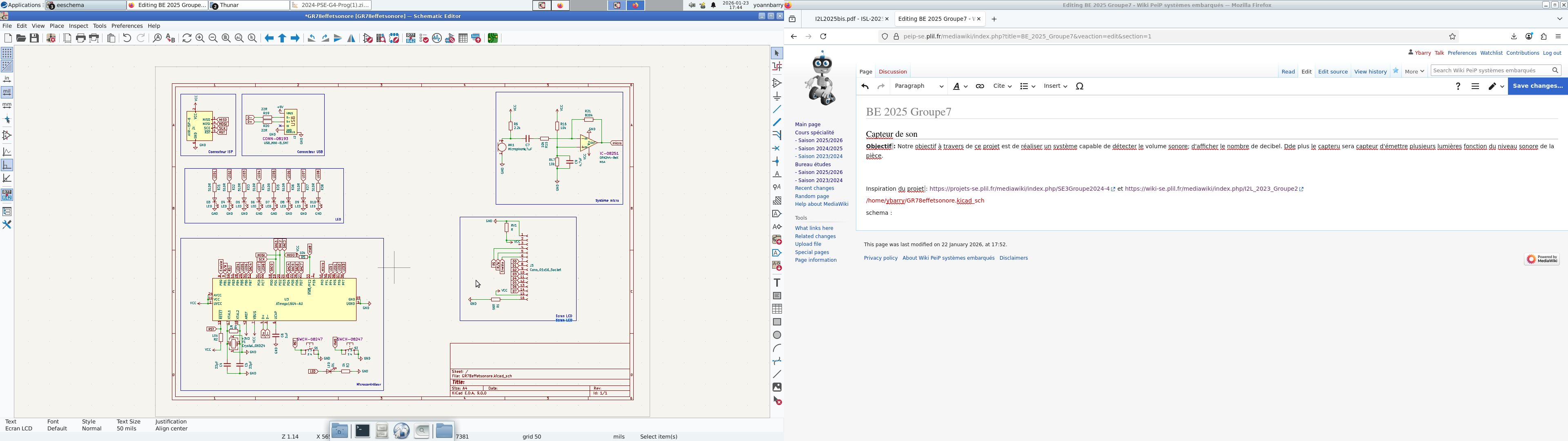Open the Recent changes sidebar link
The height and width of the screenshot is (441, 1568).
(x=815, y=188)
